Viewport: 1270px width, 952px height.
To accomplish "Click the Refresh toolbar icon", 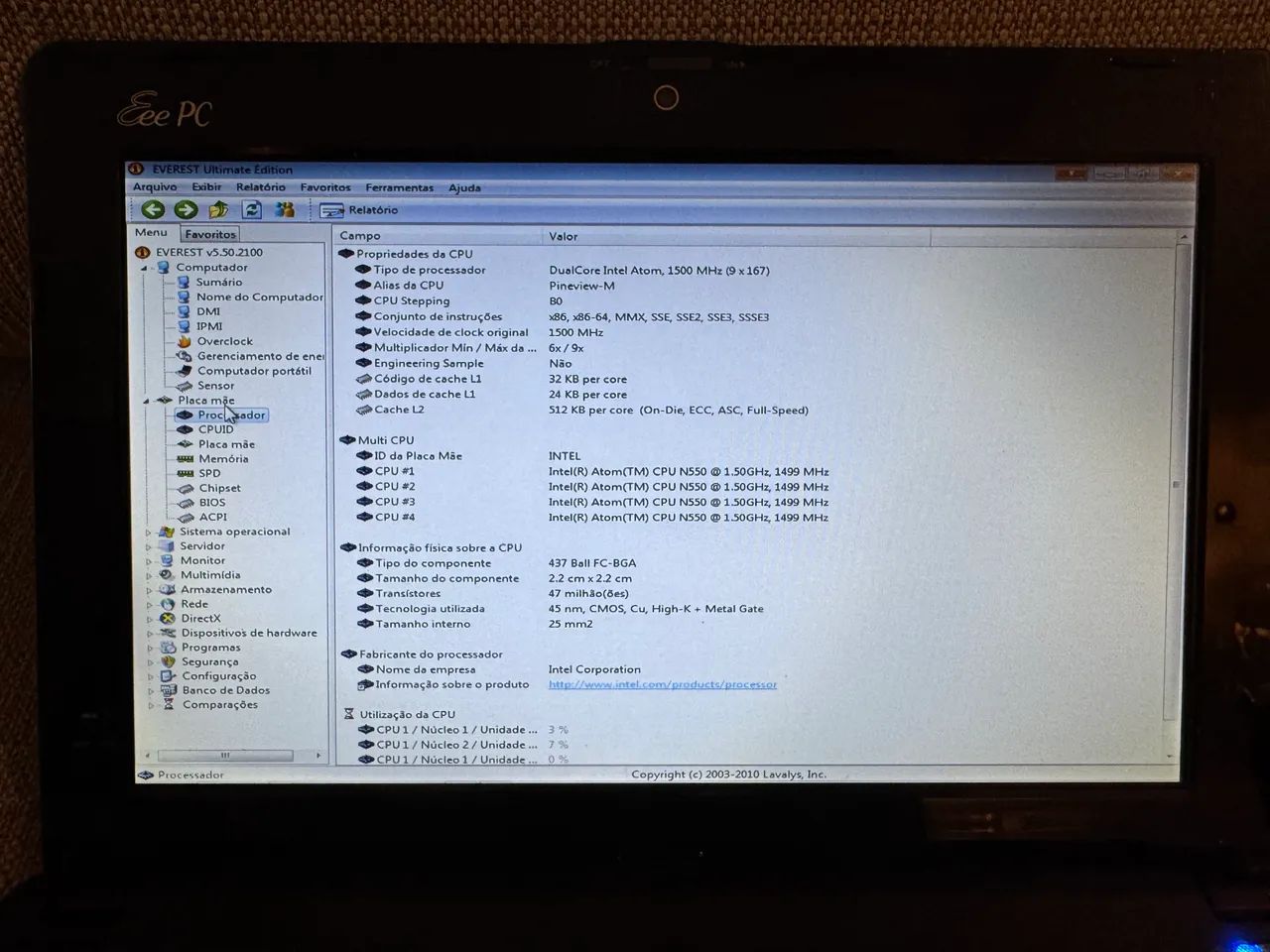I will [251, 209].
